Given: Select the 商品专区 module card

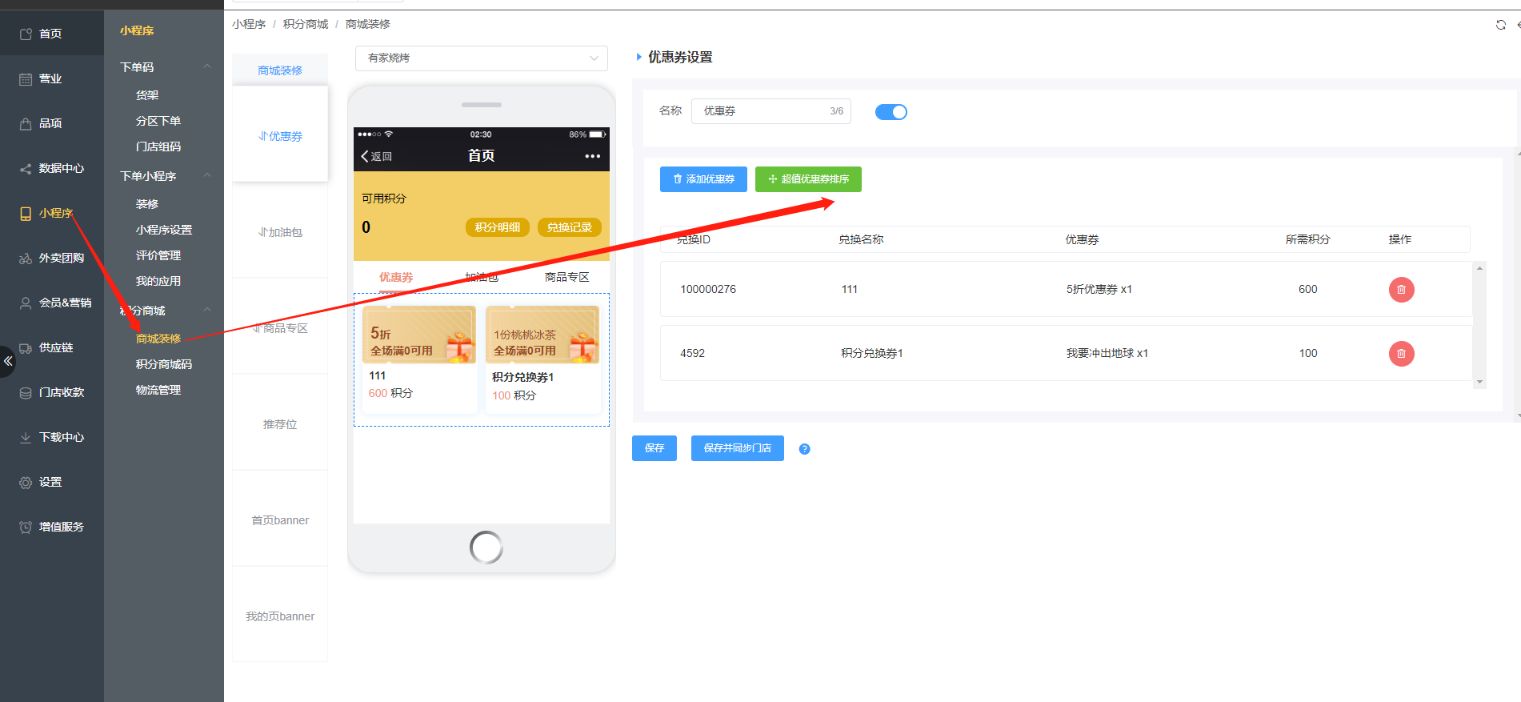Looking at the screenshot, I should click(x=280, y=328).
